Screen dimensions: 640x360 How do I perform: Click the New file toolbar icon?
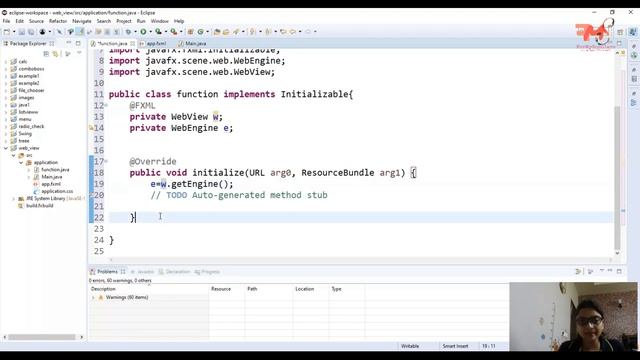(x=7, y=32)
